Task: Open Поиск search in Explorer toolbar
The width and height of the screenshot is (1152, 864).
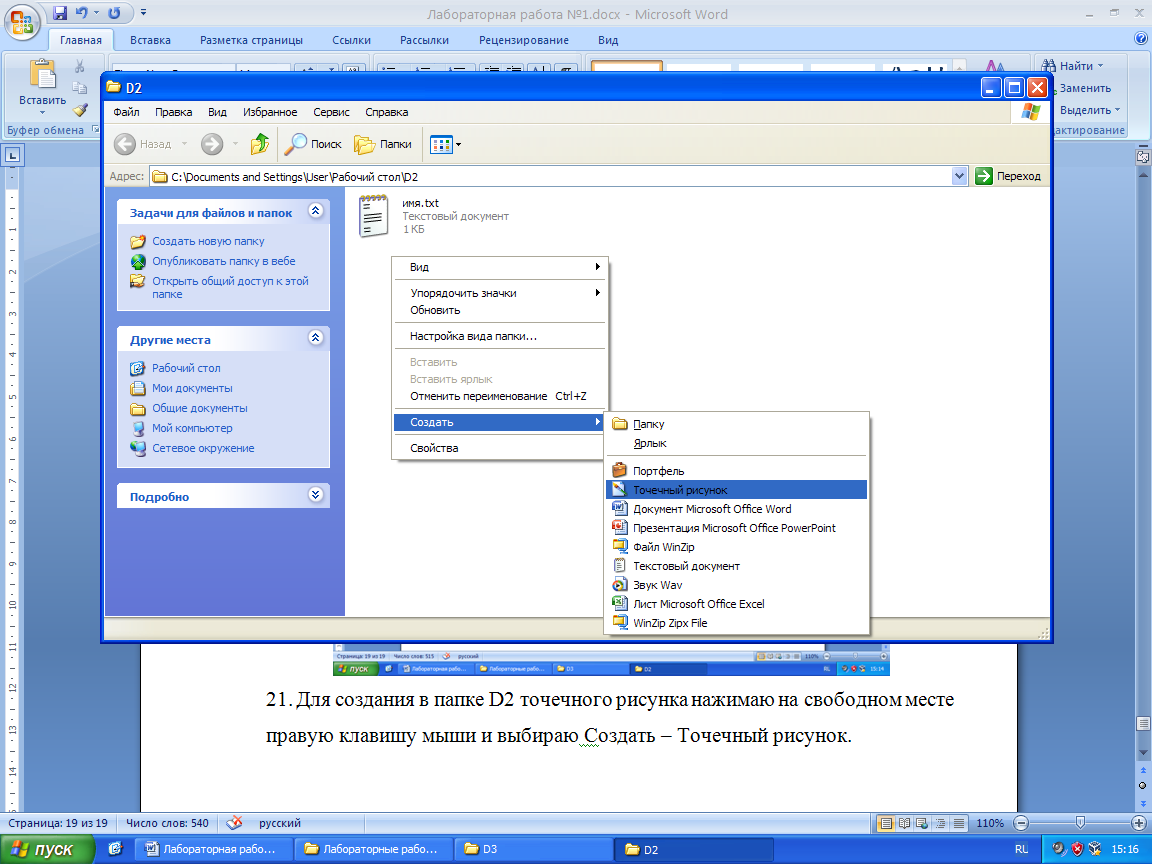Action: pyautogui.click(x=313, y=144)
